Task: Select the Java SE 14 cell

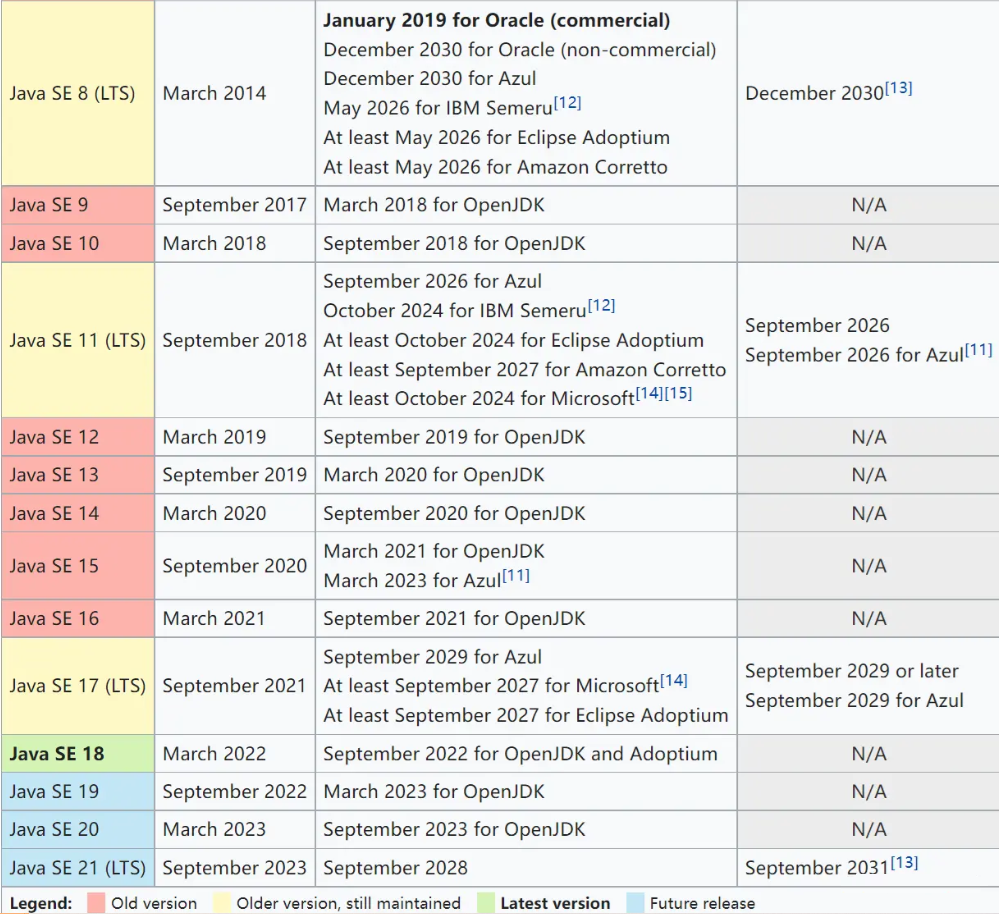Action: coord(78,513)
